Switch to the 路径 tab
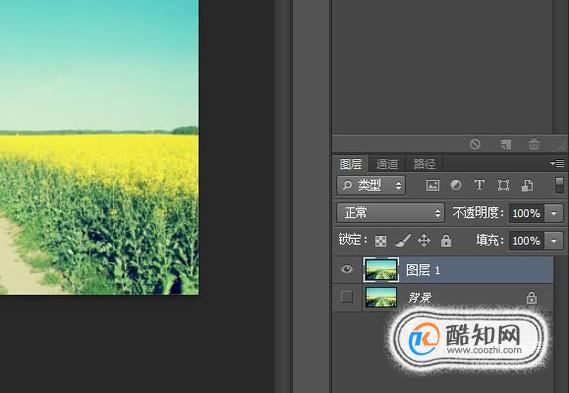This screenshot has width=569, height=393. (x=424, y=164)
